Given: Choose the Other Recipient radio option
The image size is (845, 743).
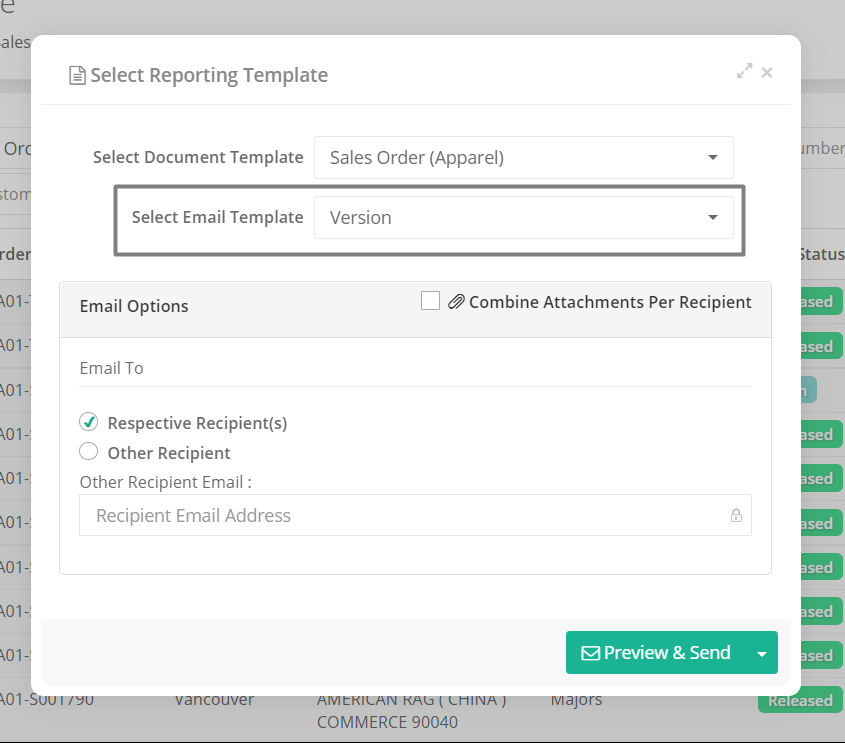Looking at the screenshot, I should [x=89, y=452].
